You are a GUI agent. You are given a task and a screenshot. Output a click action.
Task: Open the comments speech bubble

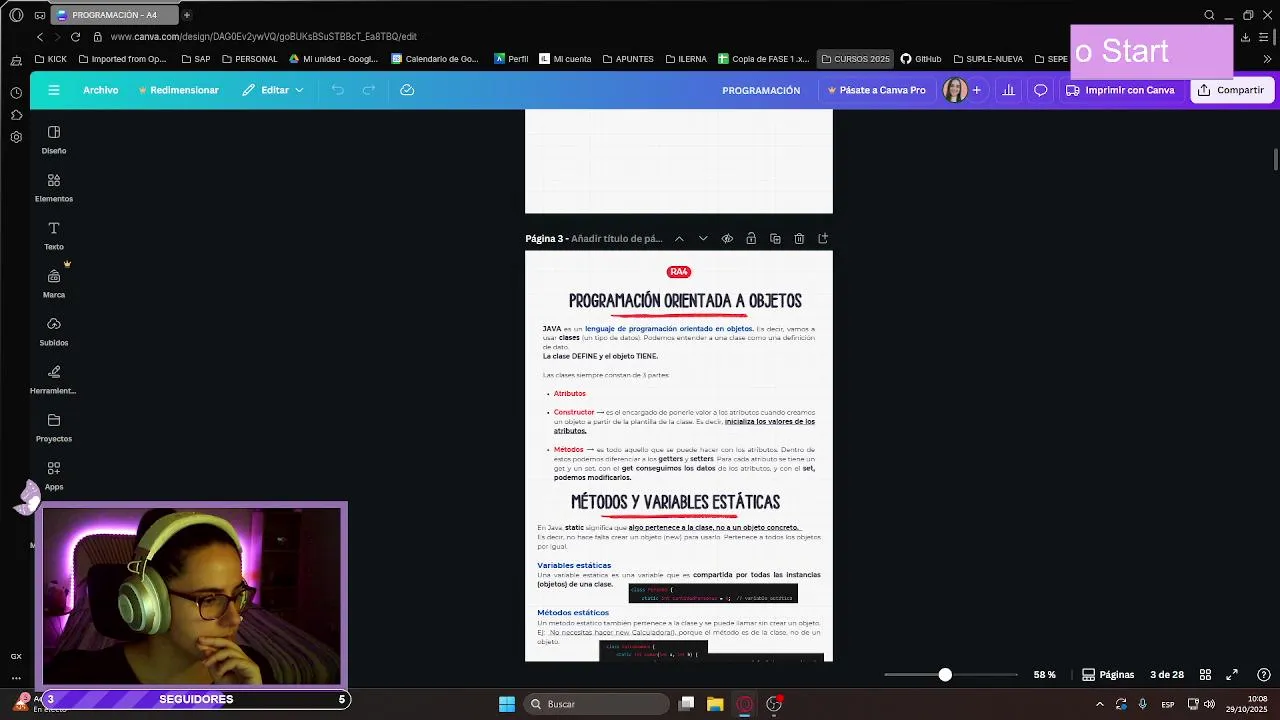point(1040,90)
